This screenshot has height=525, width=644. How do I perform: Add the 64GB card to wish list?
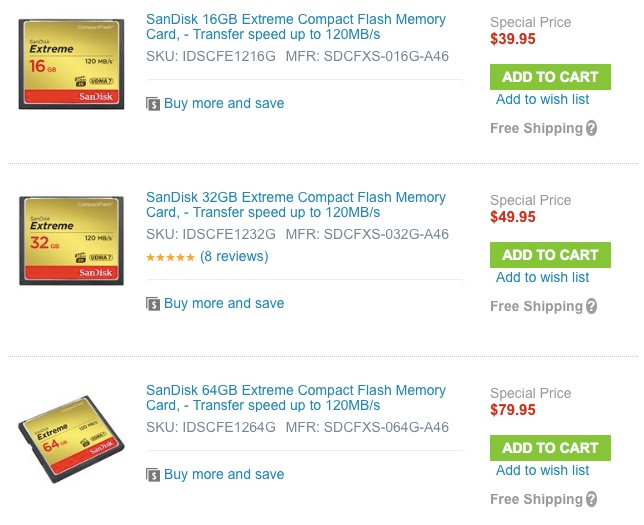pyautogui.click(x=543, y=470)
